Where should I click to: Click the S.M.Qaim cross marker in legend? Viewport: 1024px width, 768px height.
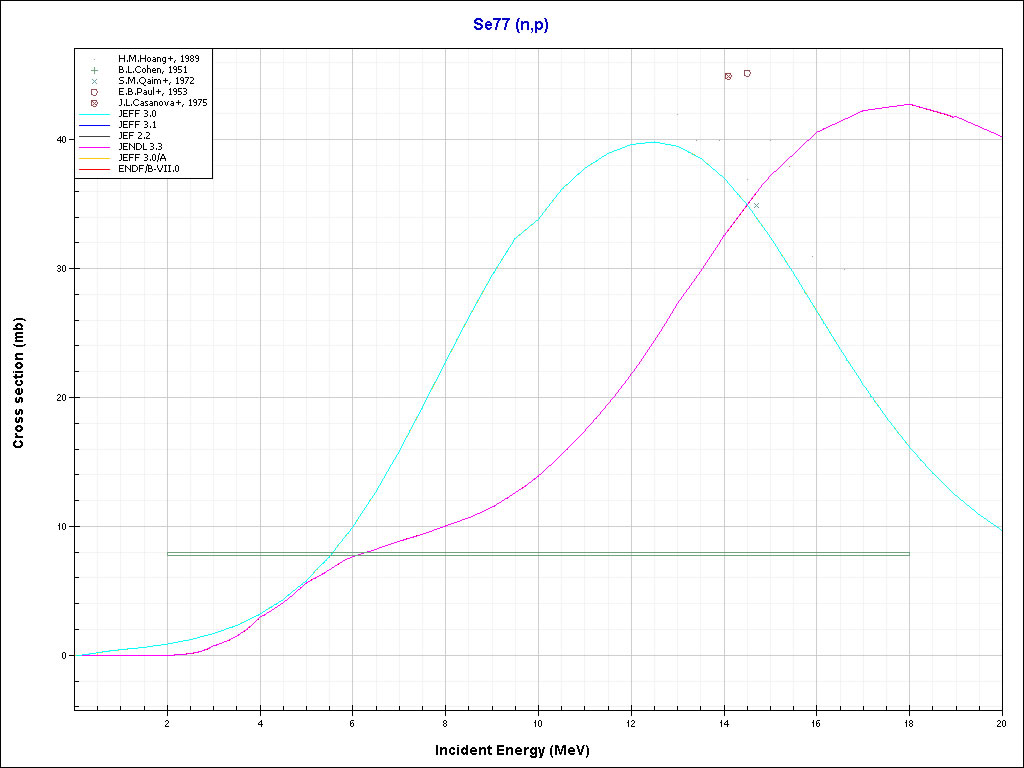[x=93, y=81]
